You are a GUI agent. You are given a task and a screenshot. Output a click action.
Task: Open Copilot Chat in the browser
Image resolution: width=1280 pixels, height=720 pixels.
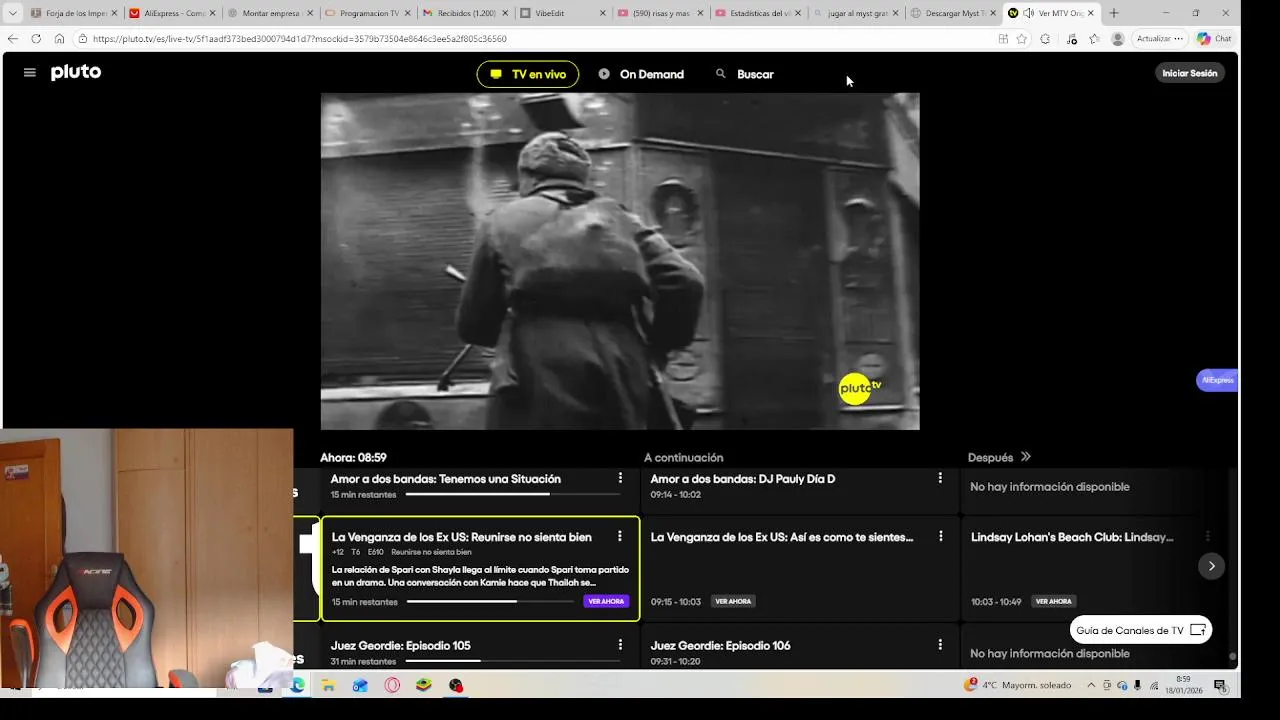click(x=1214, y=38)
